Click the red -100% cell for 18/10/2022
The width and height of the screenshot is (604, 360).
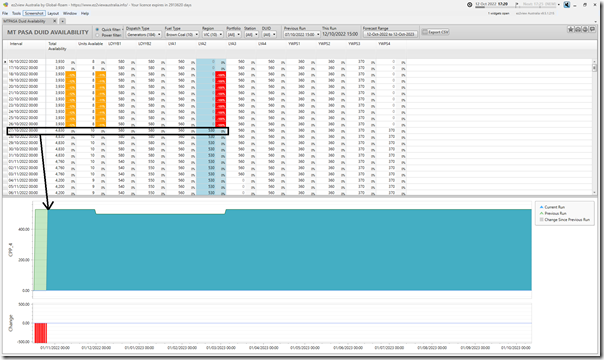coord(221,74)
